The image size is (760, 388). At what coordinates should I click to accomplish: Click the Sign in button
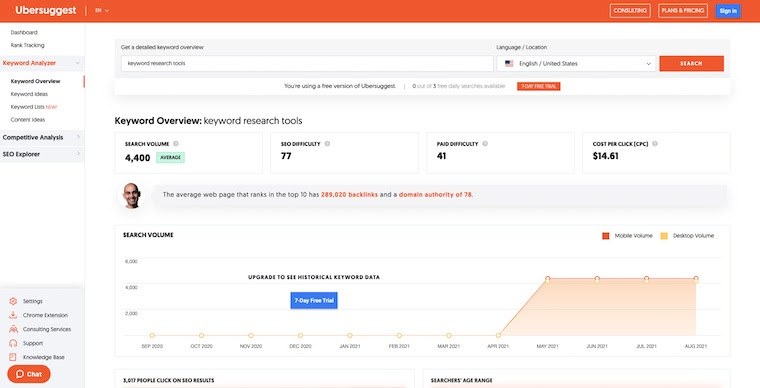coord(728,11)
